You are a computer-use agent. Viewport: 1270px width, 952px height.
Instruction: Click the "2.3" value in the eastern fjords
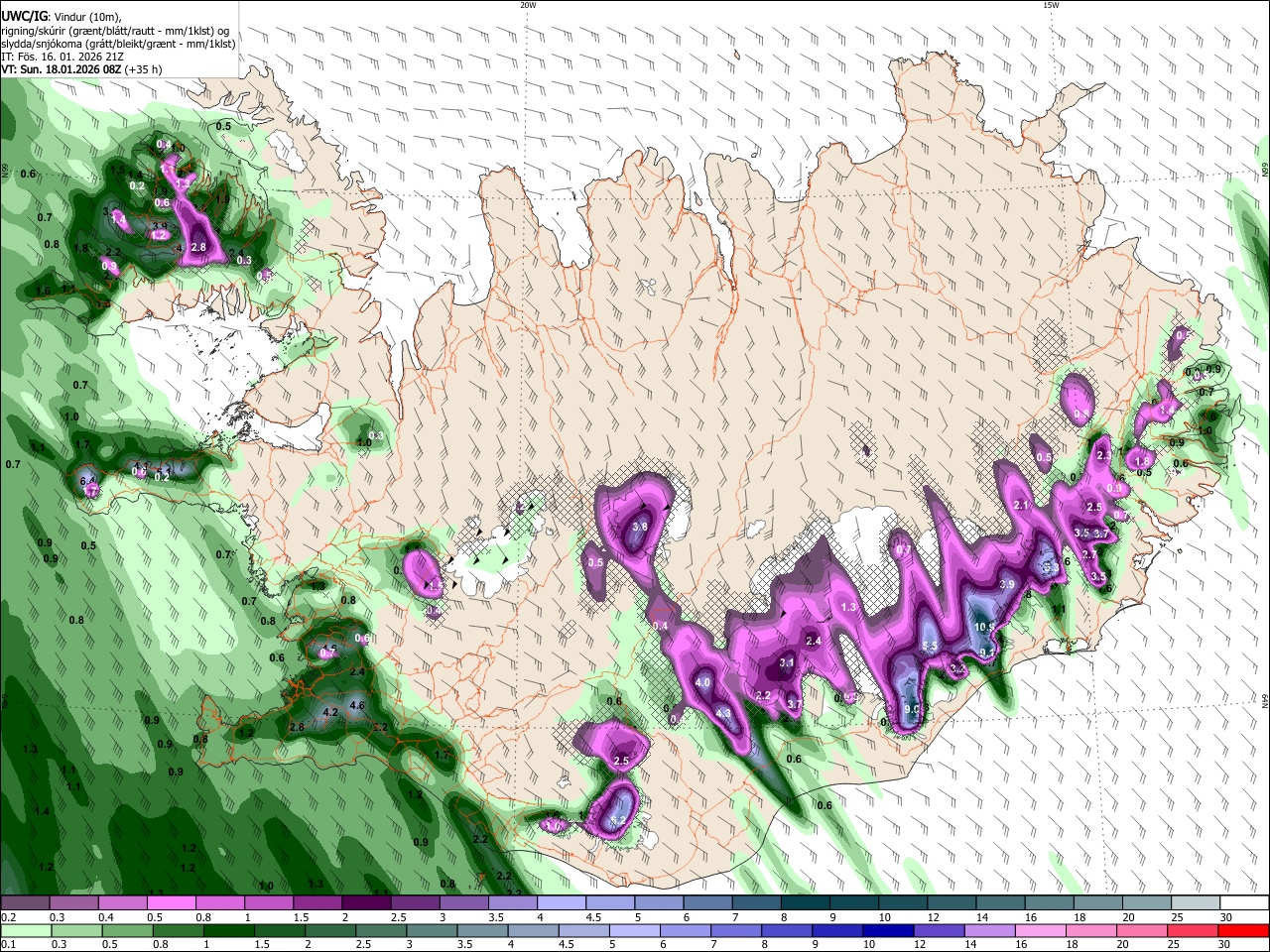click(x=1104, y=455)
